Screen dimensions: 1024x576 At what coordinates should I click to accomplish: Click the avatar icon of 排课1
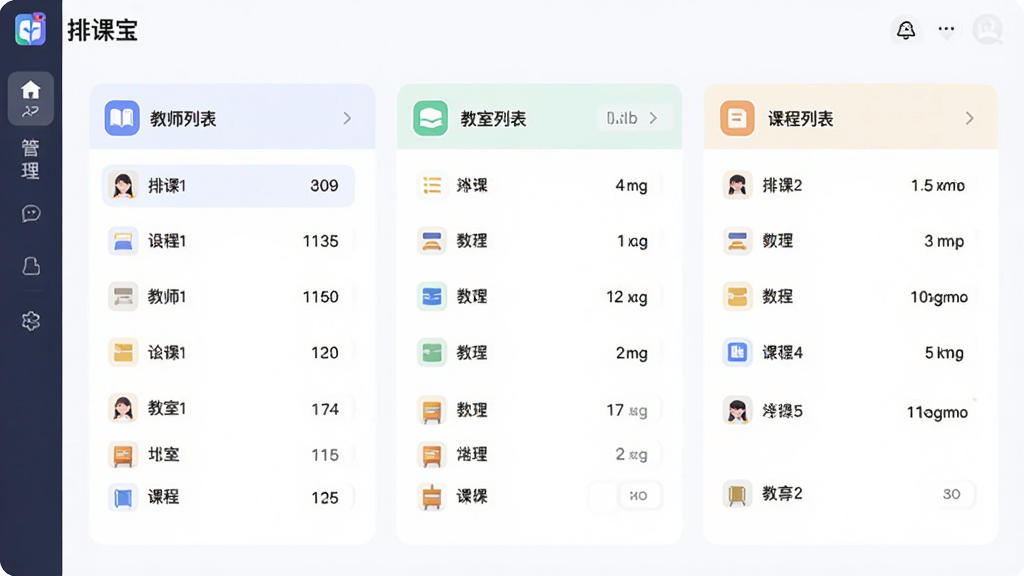123,185
